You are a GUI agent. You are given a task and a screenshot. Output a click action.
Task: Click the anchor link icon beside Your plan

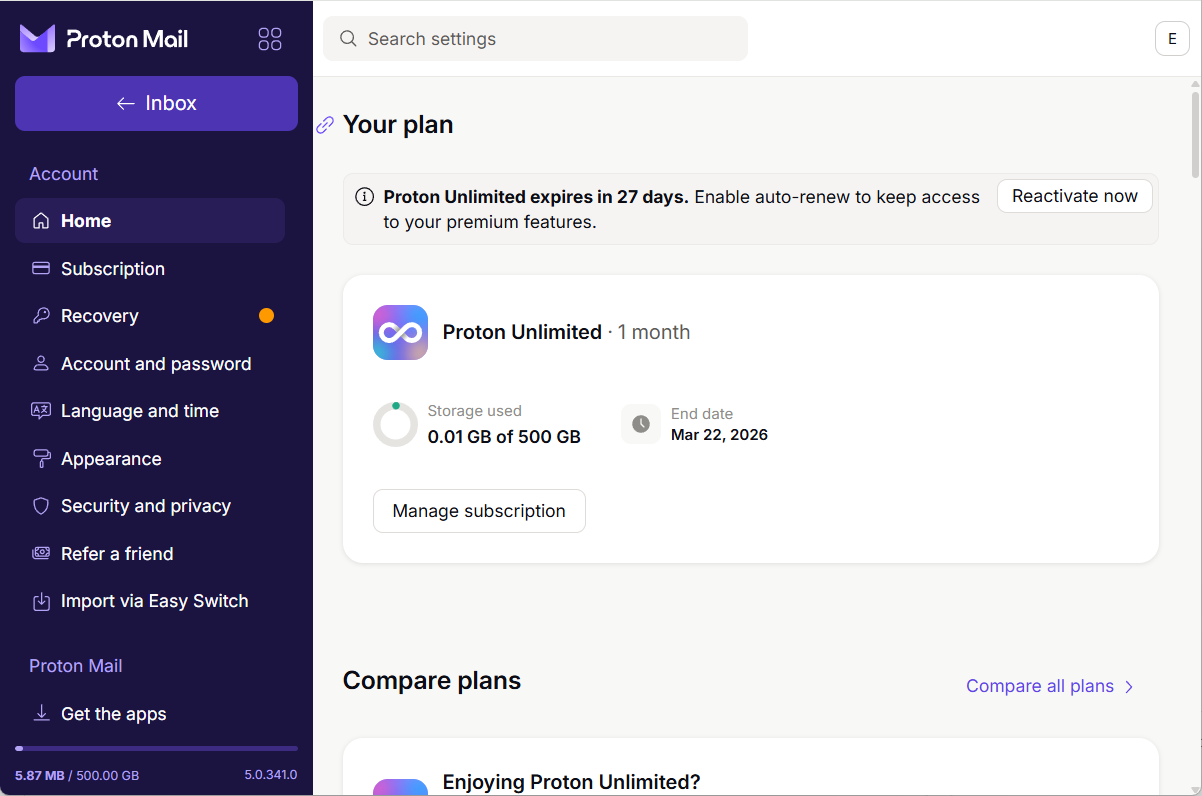click(325, 125)
